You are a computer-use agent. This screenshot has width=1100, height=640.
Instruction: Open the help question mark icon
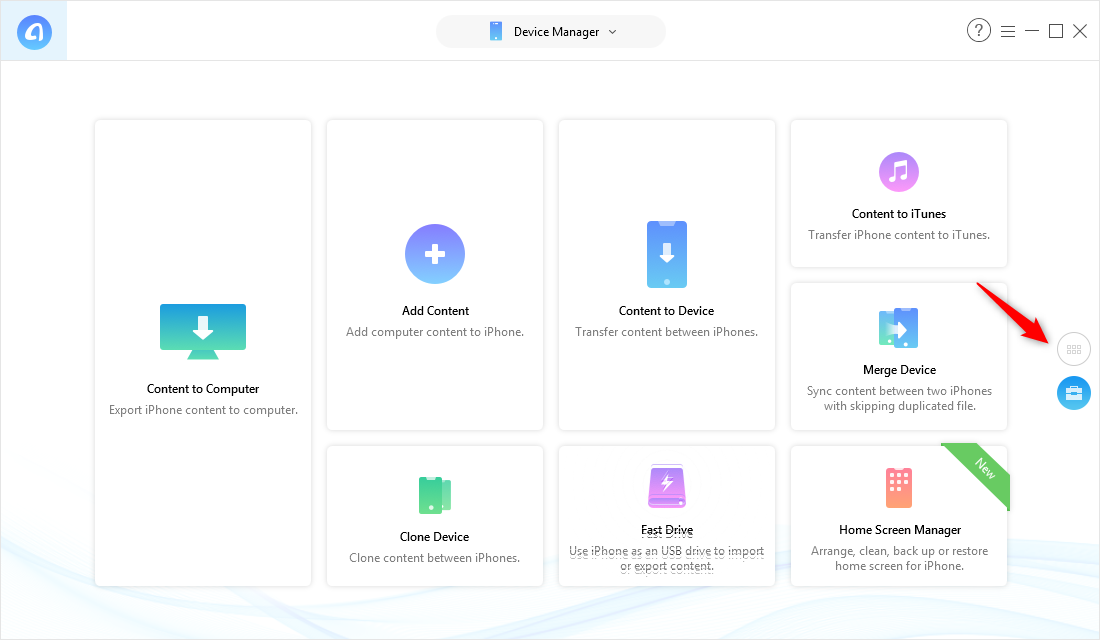click(978, 31)
